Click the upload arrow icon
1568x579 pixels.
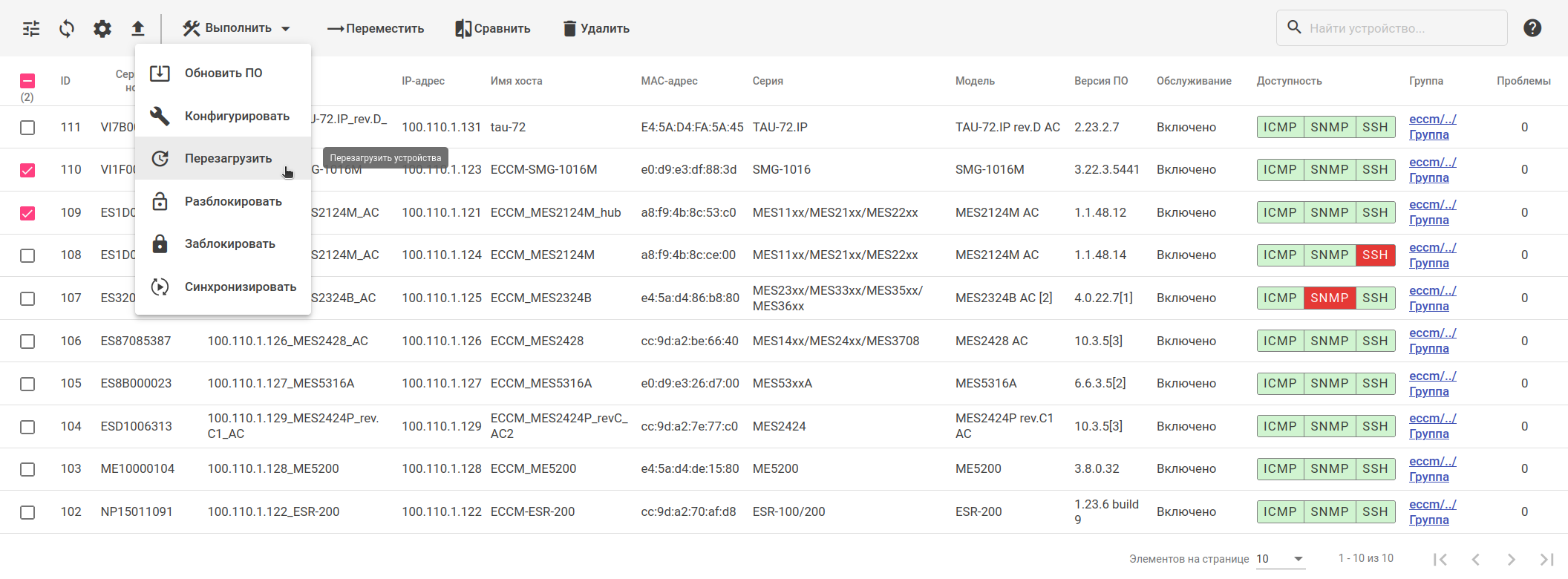(x=138, y=29)
